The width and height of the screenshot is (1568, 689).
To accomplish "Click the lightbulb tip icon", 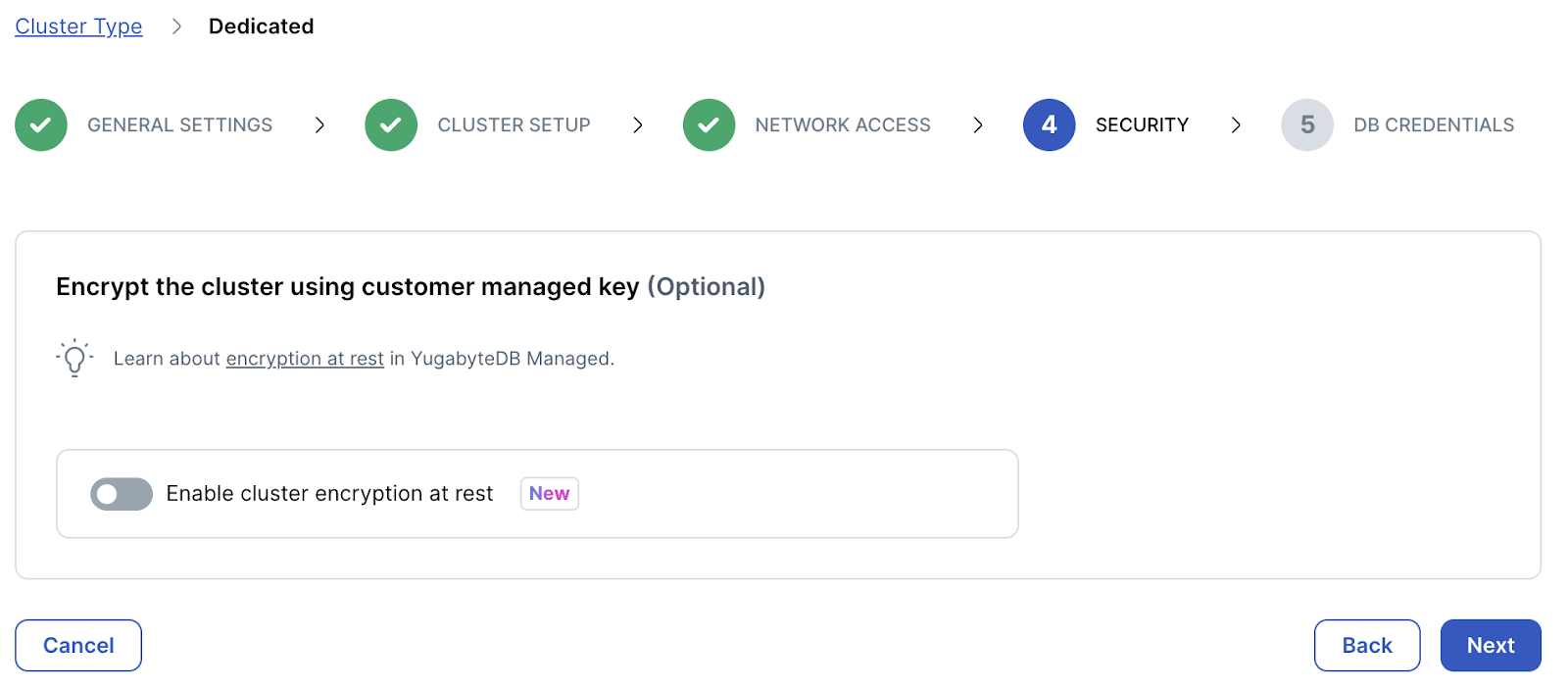I will [x=74, y=358].
